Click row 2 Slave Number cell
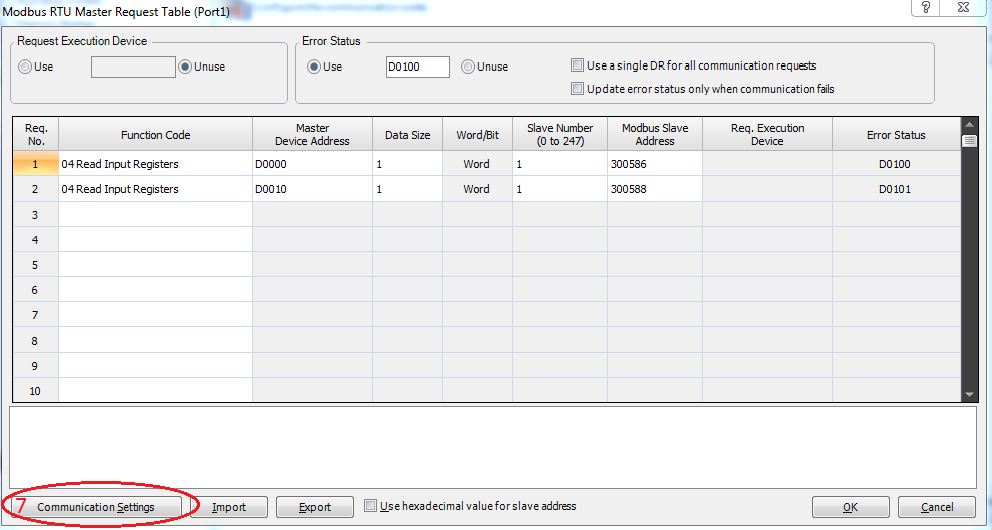Image resolution: width=992 pixels, height=530 pixels. pos(560,189)
